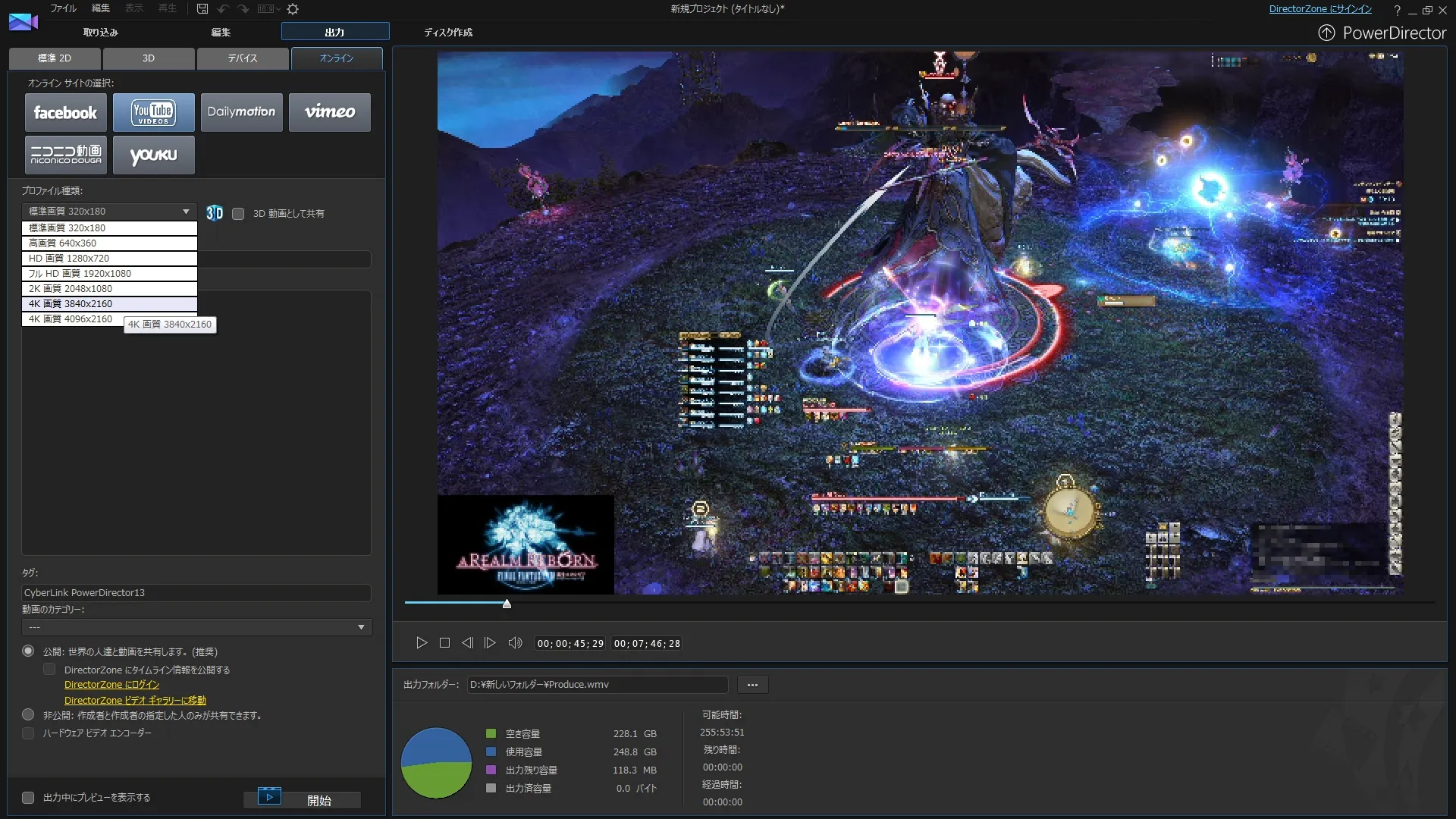
Task: Select the 非公開 radio button
Action: (28, 714)
